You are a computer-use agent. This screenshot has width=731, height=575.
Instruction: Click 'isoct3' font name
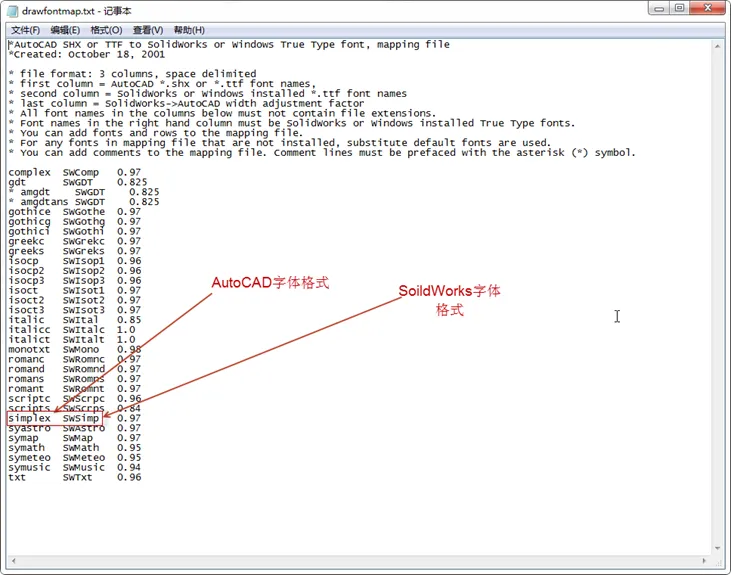(26, 310)
